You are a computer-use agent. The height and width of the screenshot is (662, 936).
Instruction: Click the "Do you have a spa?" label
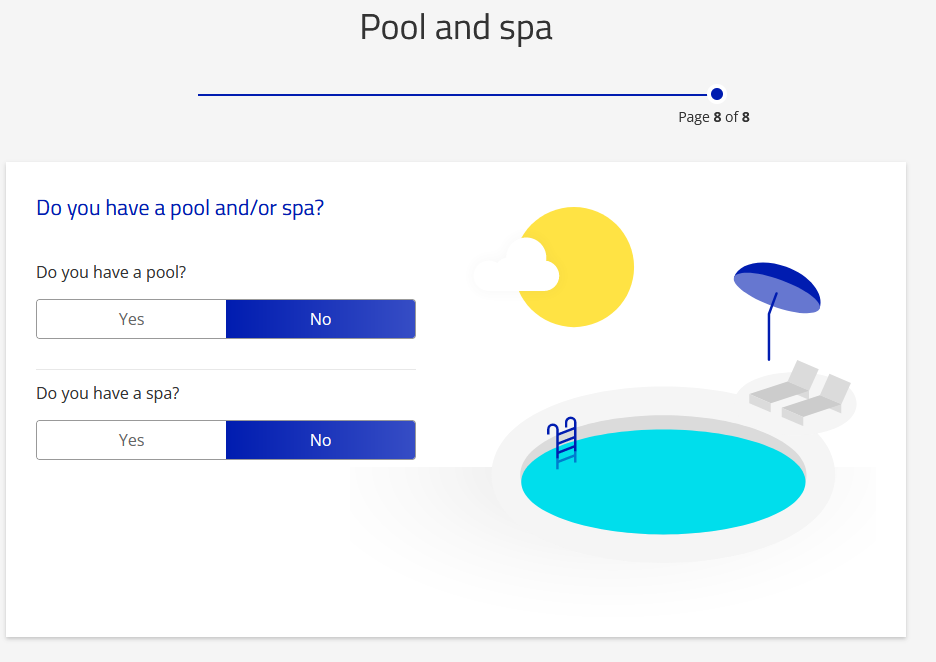click(x=108, y=393)
